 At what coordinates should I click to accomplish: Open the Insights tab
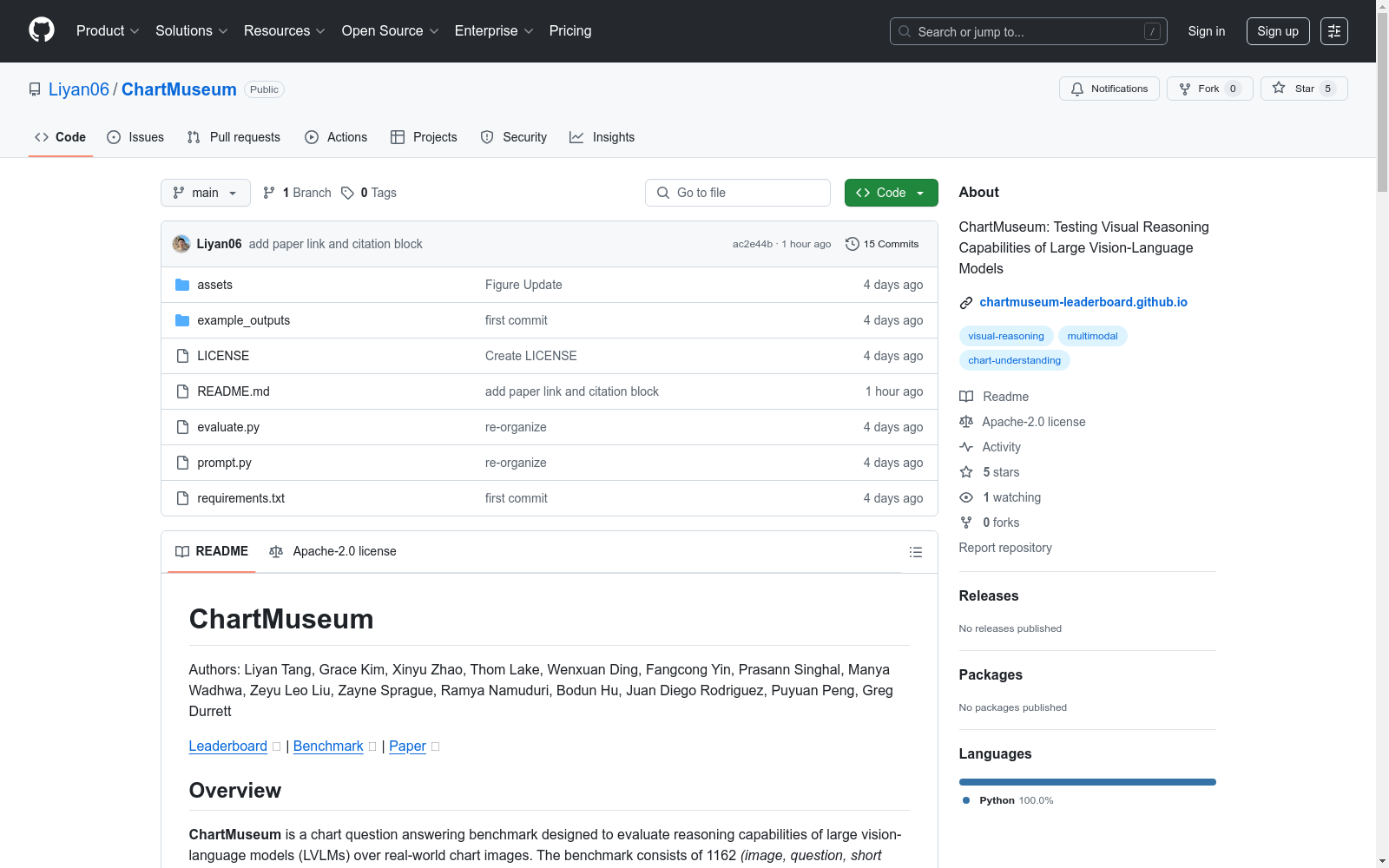click(x=602, y=137)
